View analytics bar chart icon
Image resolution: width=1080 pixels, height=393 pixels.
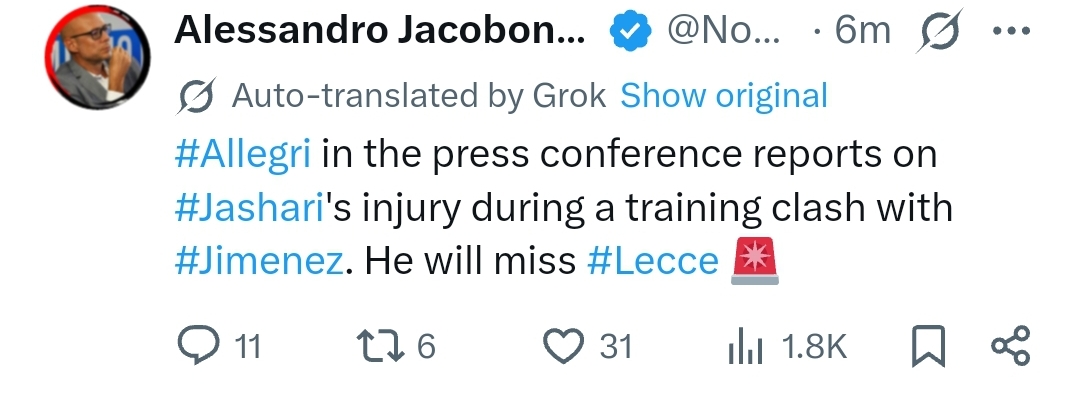click(745, 346)
